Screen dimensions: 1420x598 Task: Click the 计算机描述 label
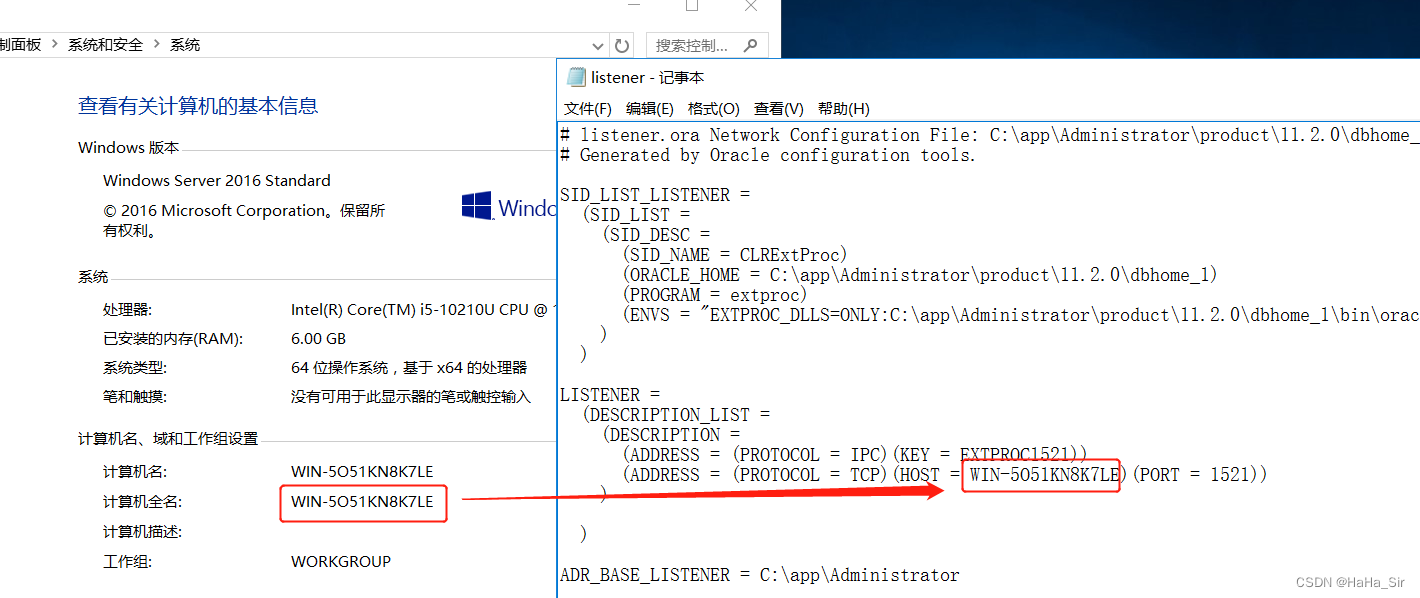[143, 532]
